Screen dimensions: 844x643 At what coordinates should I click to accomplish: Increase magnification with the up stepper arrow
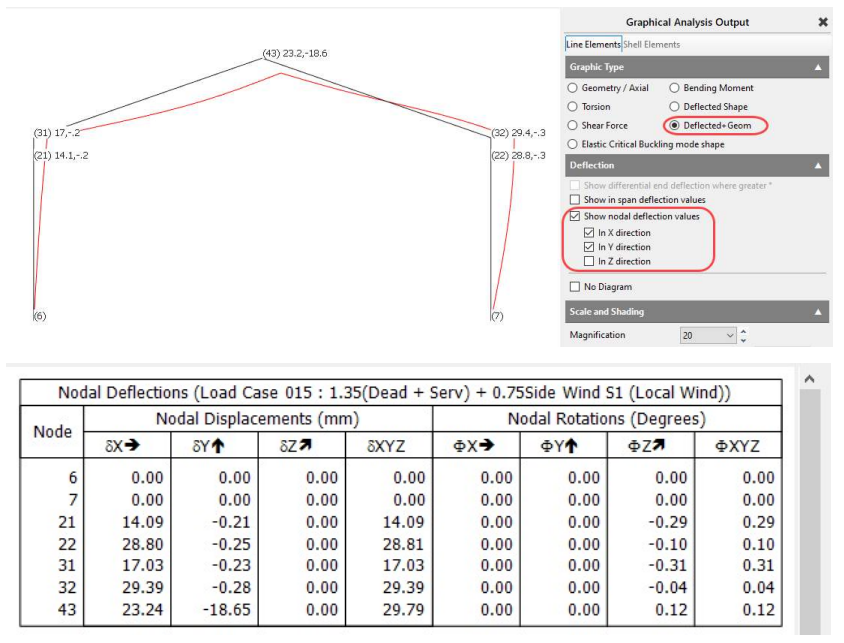(x=743, y=331)
